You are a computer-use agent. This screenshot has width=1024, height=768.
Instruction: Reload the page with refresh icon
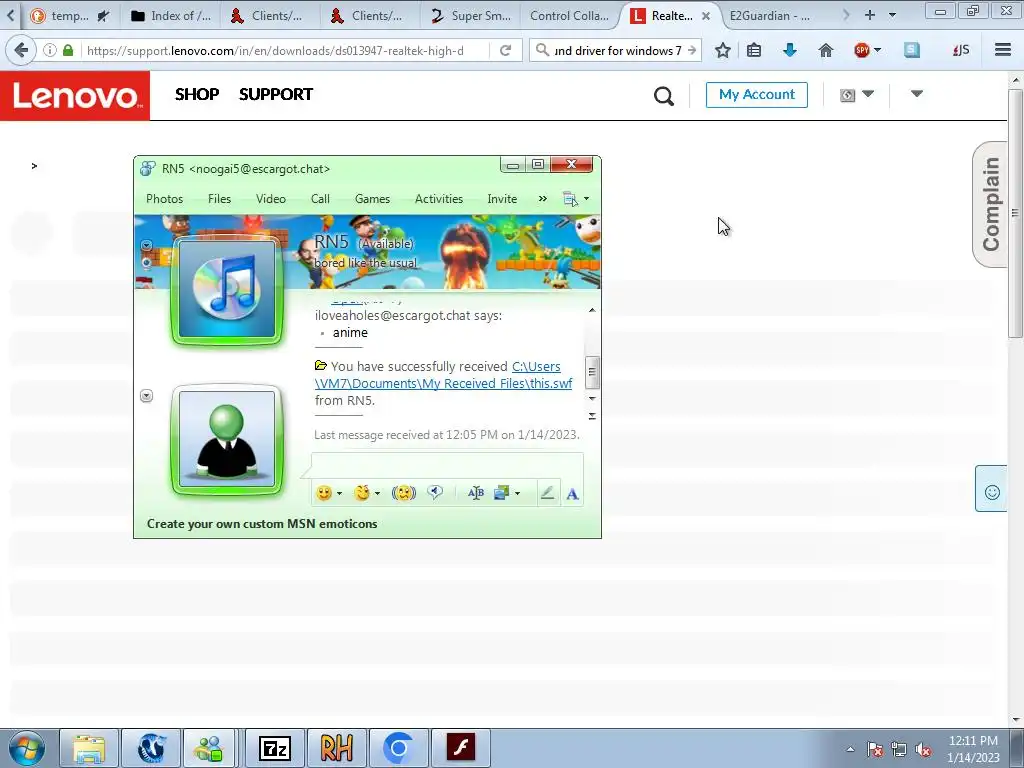click(505, 50)
